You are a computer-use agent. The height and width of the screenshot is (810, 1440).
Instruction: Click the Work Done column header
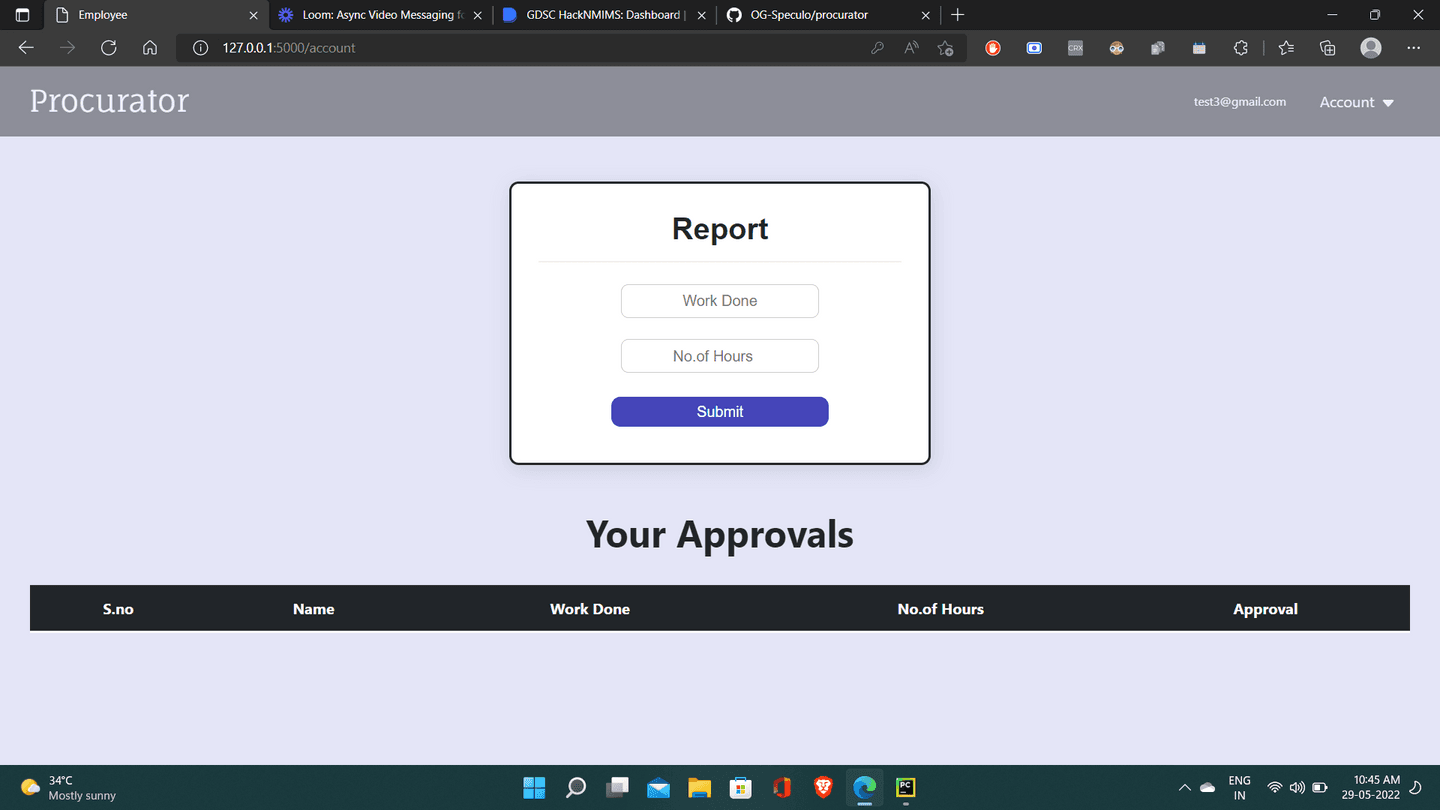click(x=590, y=609)
